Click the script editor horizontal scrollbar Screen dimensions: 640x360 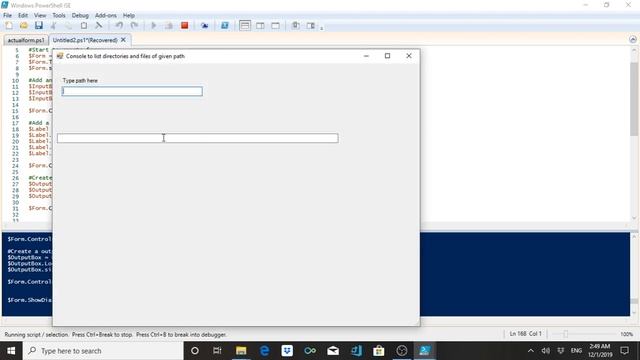coord(316,225)
